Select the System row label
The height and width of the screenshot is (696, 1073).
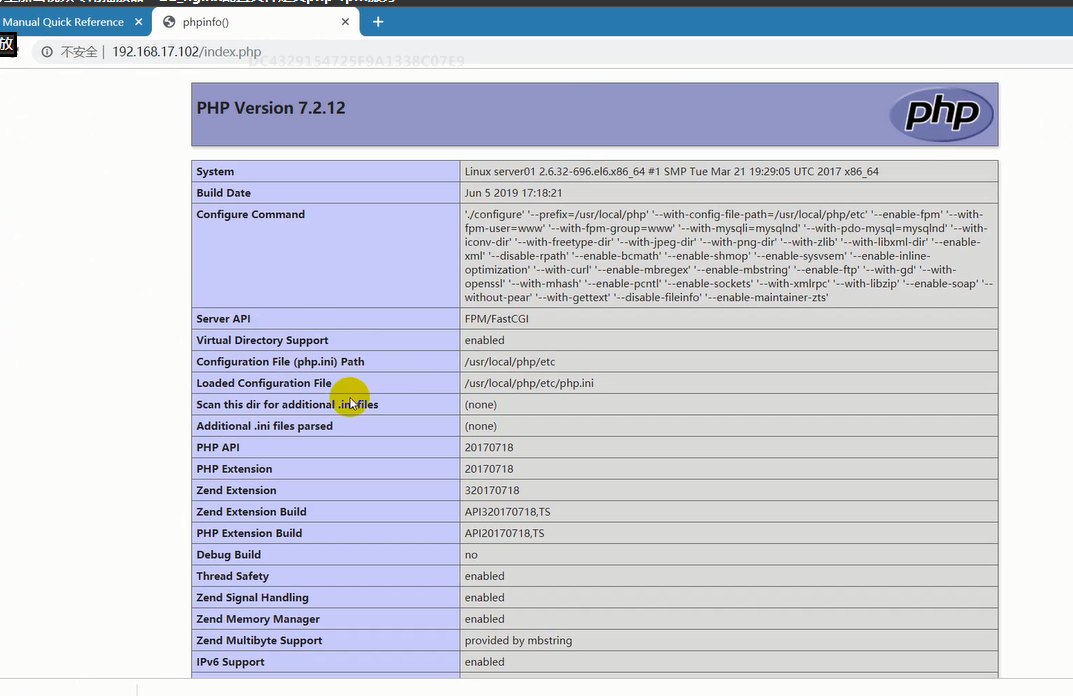tap(215, 172)
